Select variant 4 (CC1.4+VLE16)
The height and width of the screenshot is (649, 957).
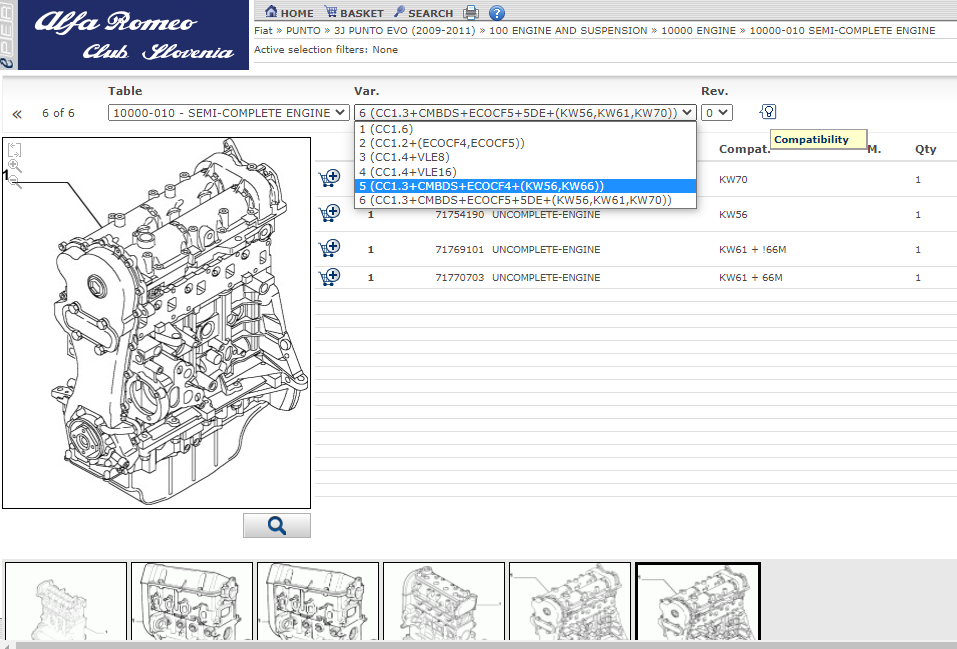(525, 172)
